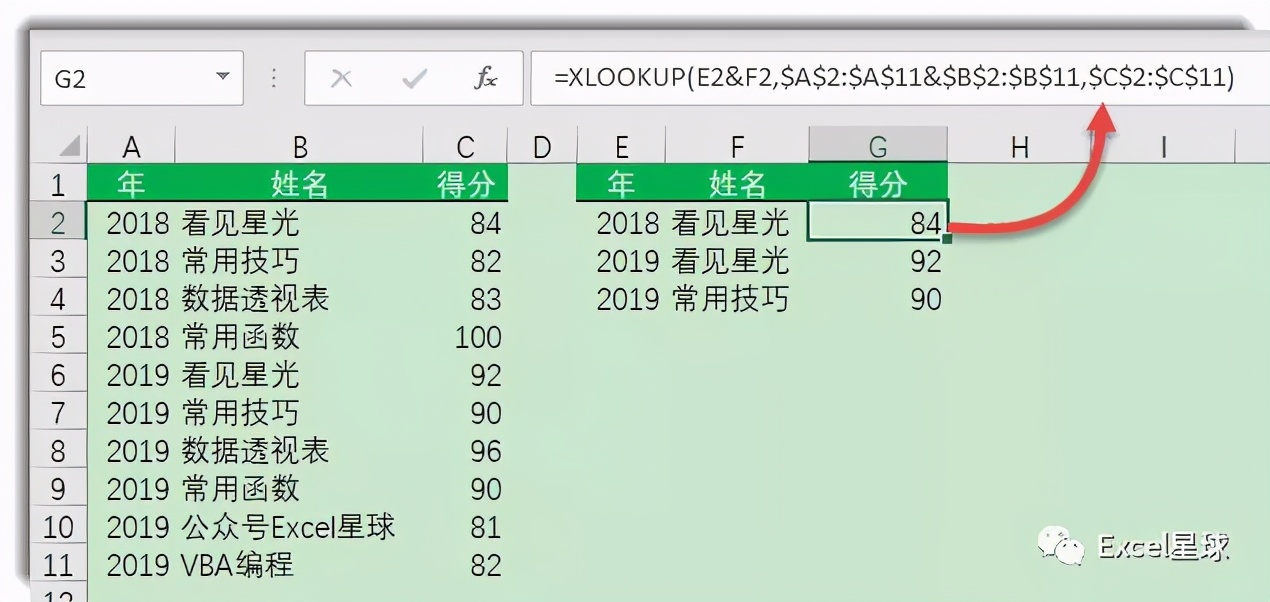Select column G by its header
This screenshot has width=1270, height=602.
(878, 145)
